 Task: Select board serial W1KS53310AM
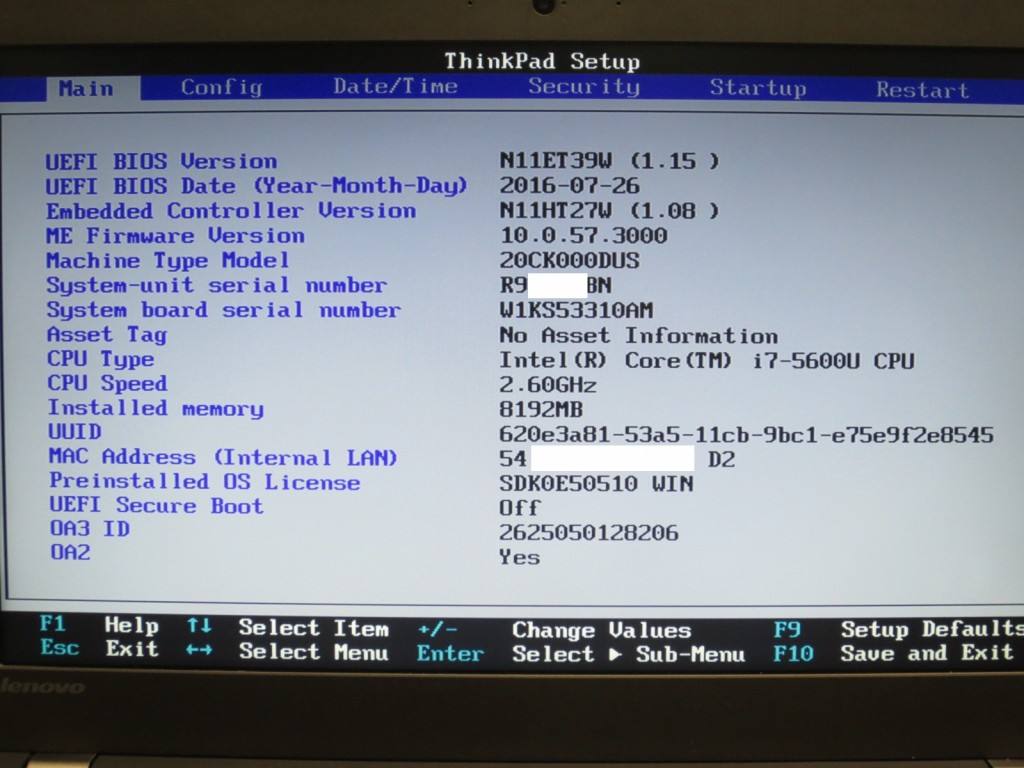click(x=576, y=310)
